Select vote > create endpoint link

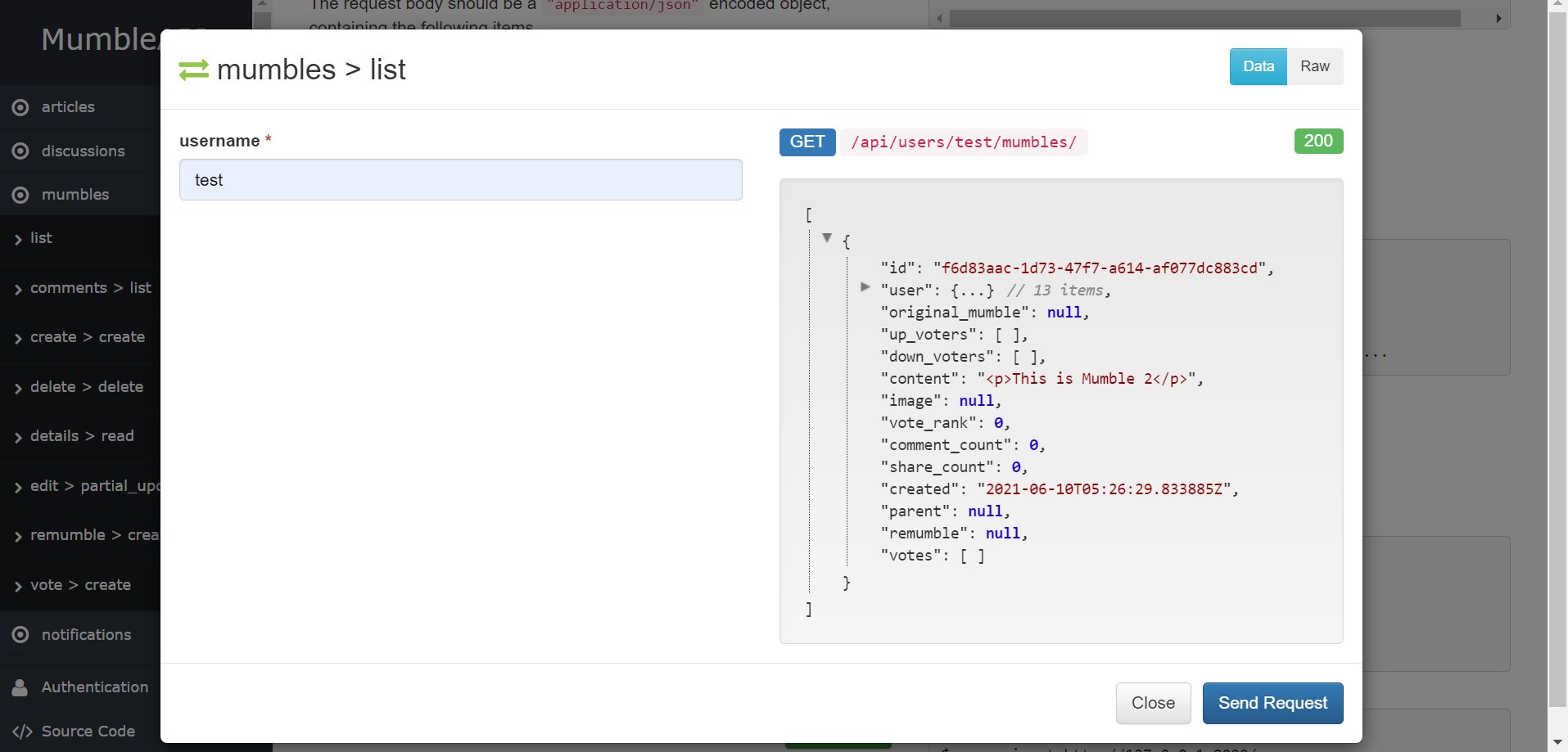coord(80,585)
